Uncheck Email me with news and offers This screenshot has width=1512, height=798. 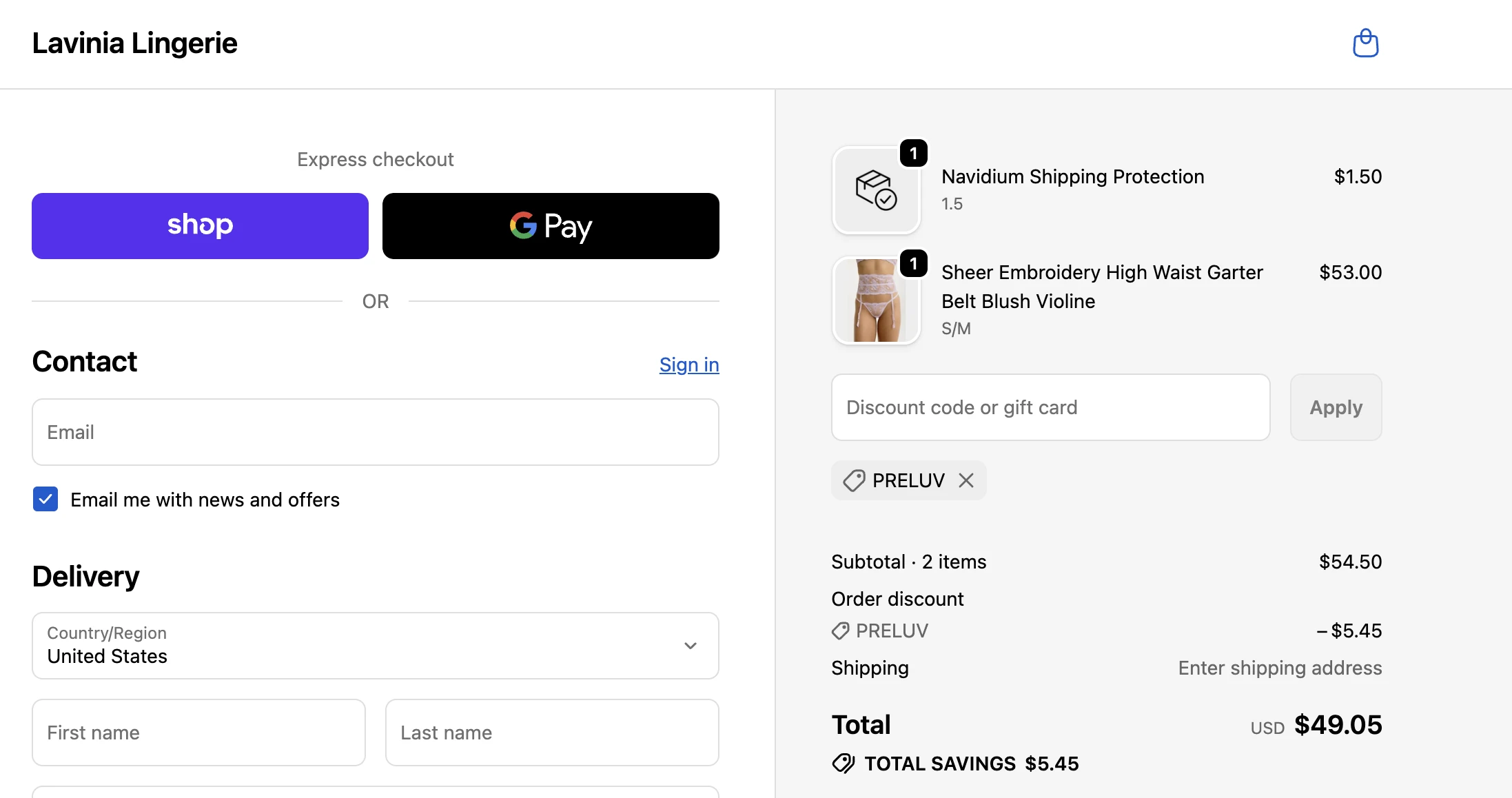(x=45, y=499)
